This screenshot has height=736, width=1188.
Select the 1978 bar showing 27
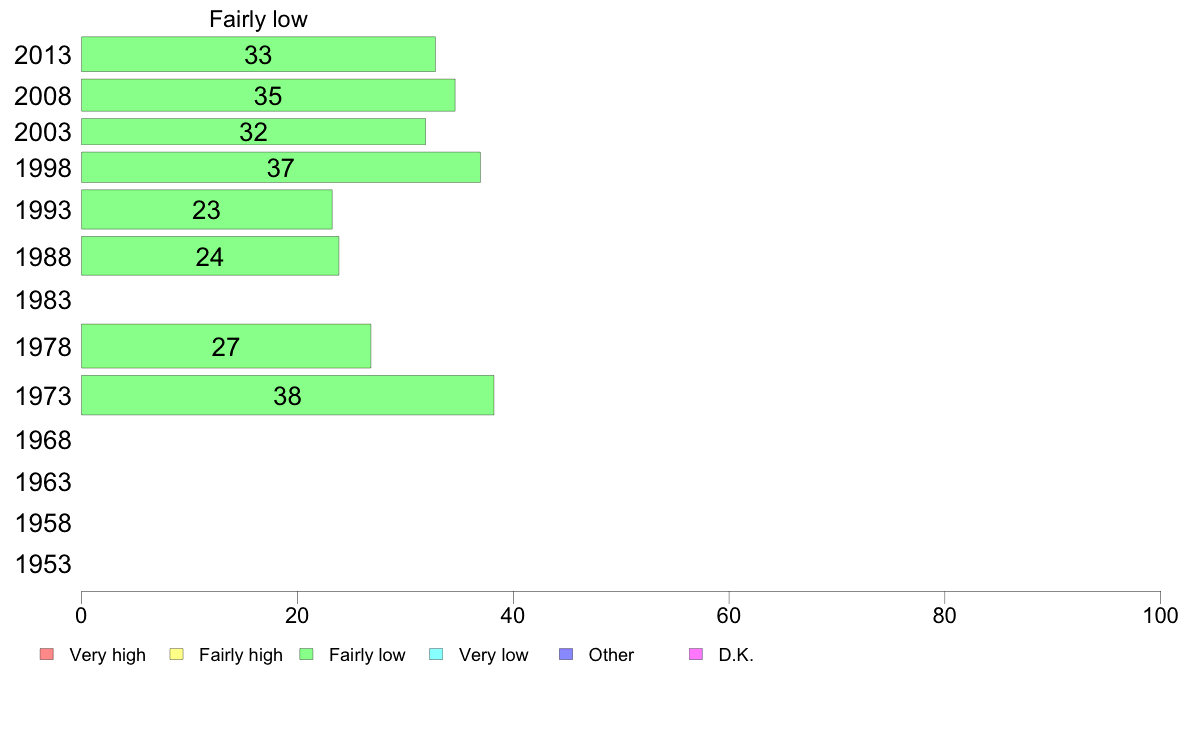tap(226, 346)
